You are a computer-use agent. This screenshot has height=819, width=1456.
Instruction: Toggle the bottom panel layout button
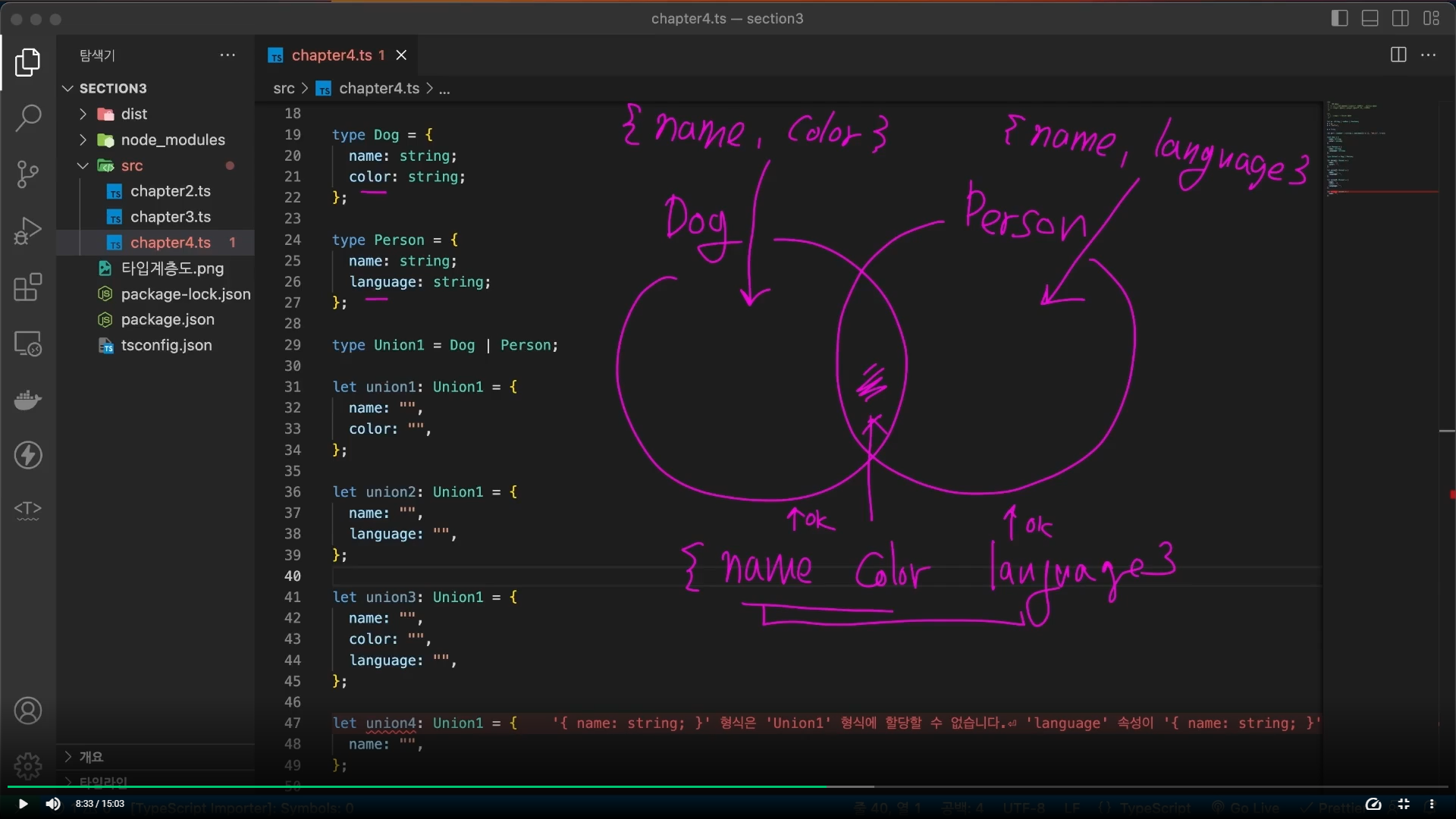click(x=1370, y=18)
